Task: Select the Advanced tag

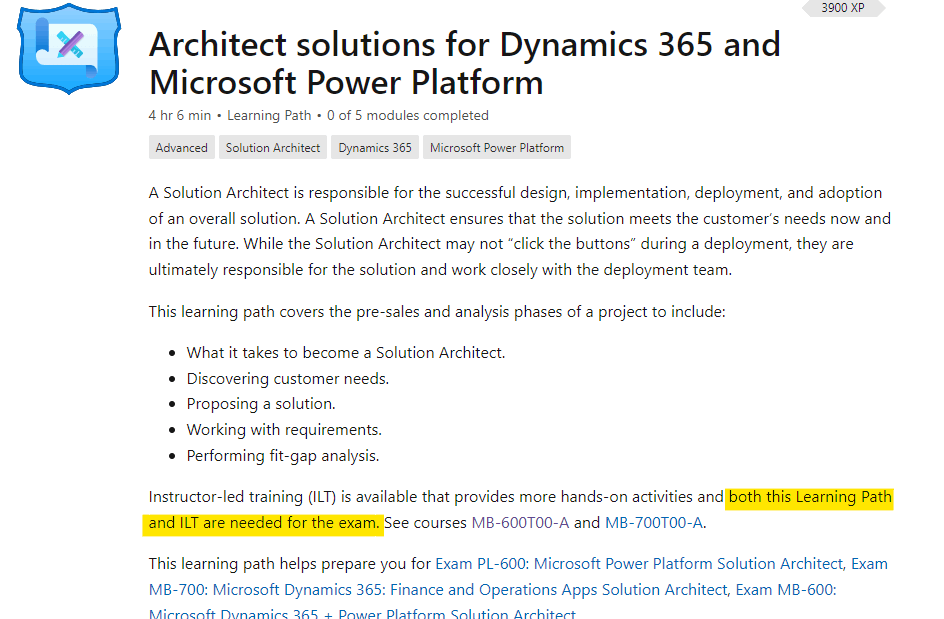Action: (182, 148)
